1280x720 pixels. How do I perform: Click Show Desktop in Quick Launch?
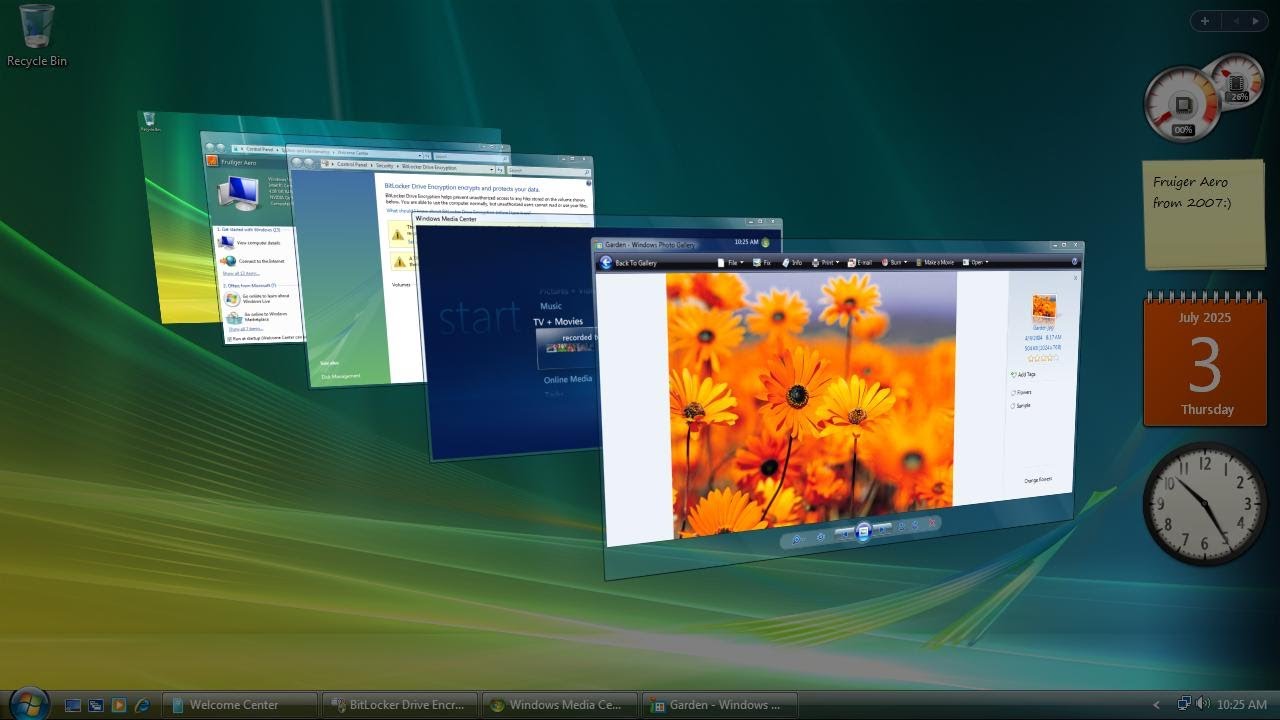[73, 705]
